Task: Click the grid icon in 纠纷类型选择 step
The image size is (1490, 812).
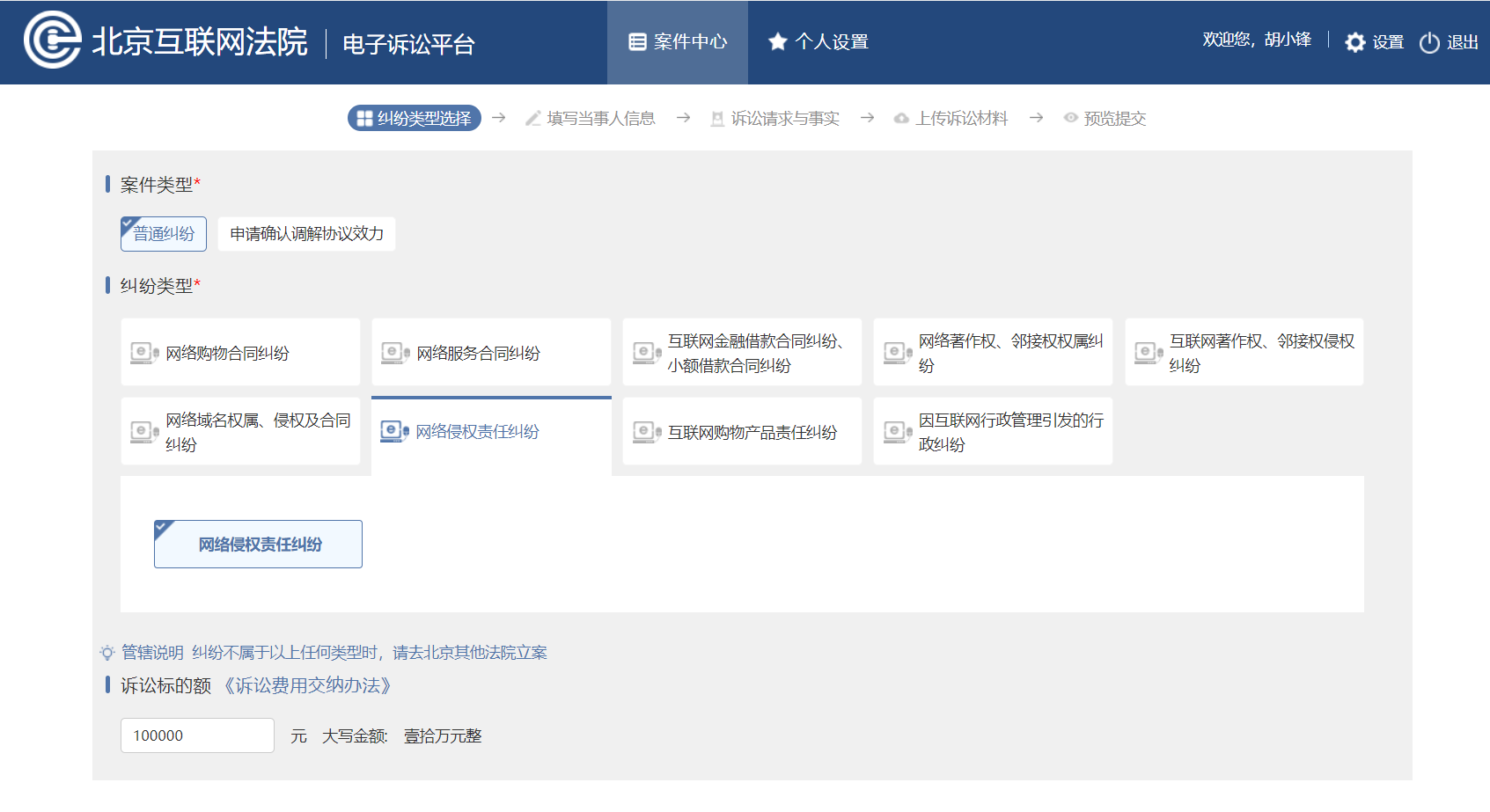Action: coord(364,119)
